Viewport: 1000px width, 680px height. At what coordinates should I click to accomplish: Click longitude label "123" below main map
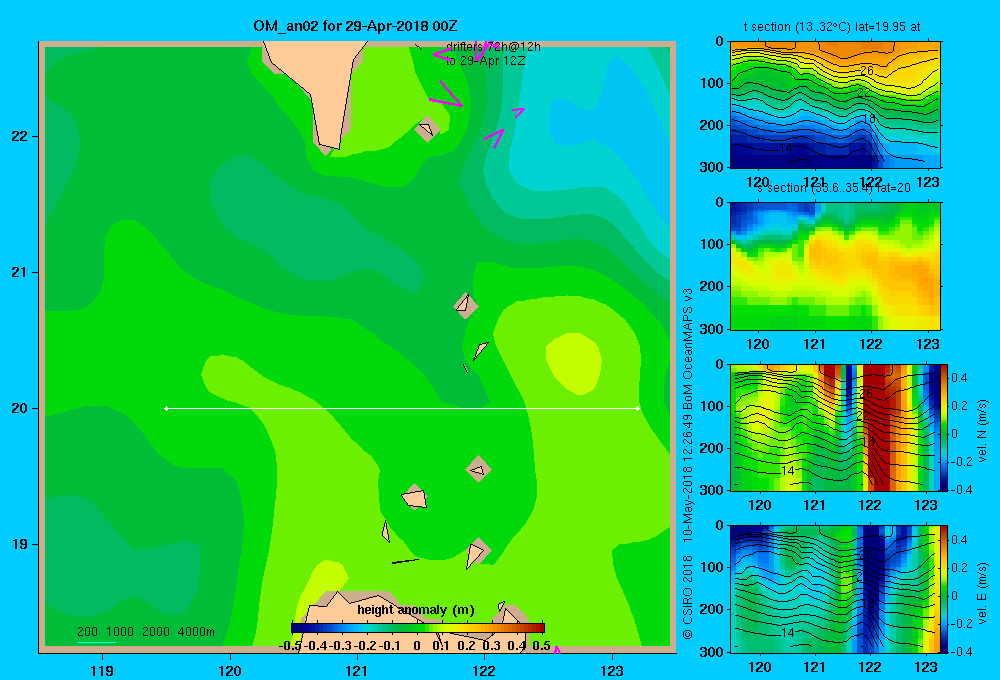click(612, 670)
